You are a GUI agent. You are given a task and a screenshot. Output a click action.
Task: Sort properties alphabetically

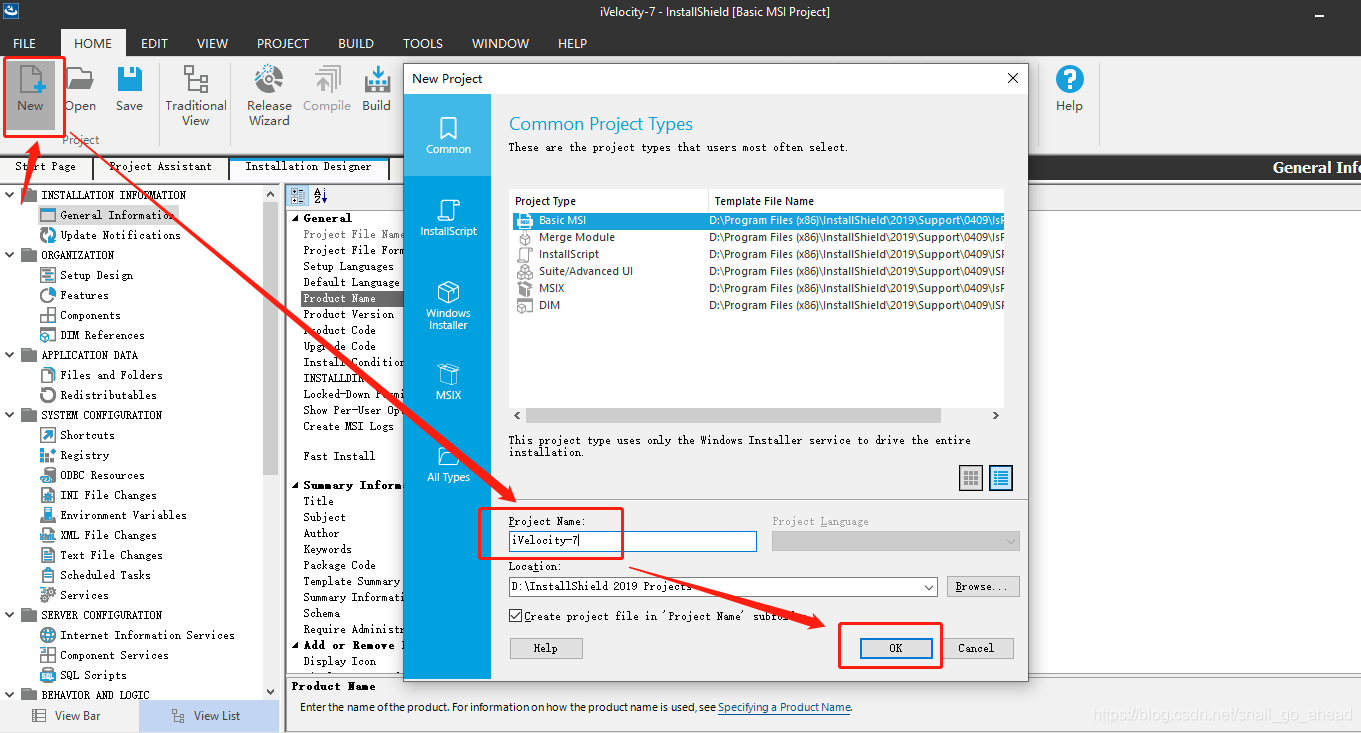click(320, 195)
